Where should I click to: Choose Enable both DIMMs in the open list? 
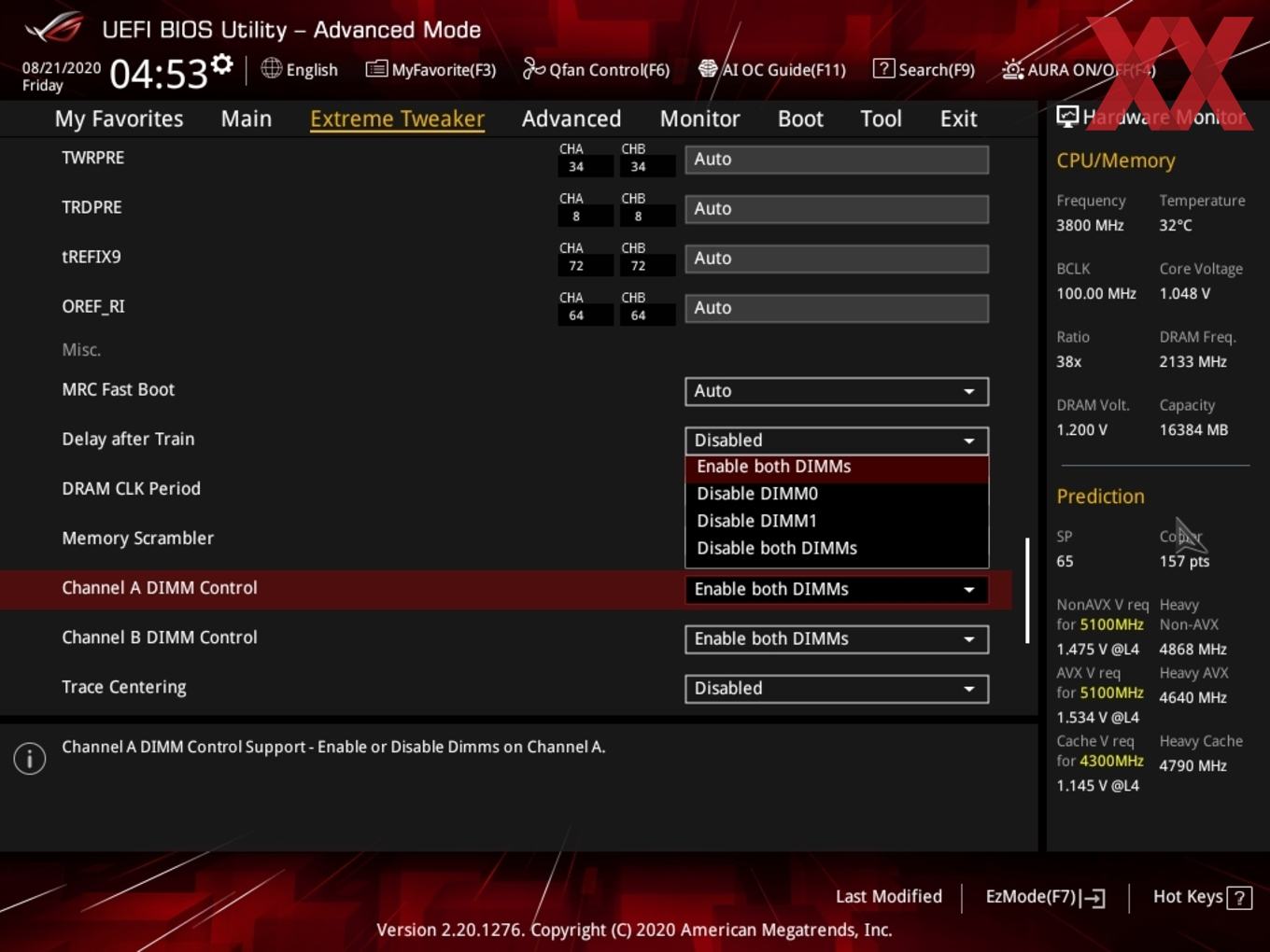pos(837,467)
